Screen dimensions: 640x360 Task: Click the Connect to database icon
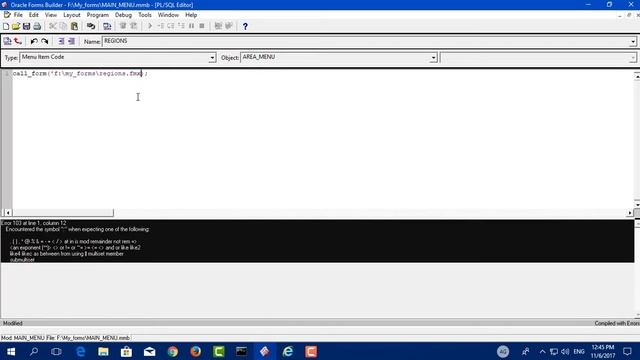pyautogui.click(x=91, y=26)
